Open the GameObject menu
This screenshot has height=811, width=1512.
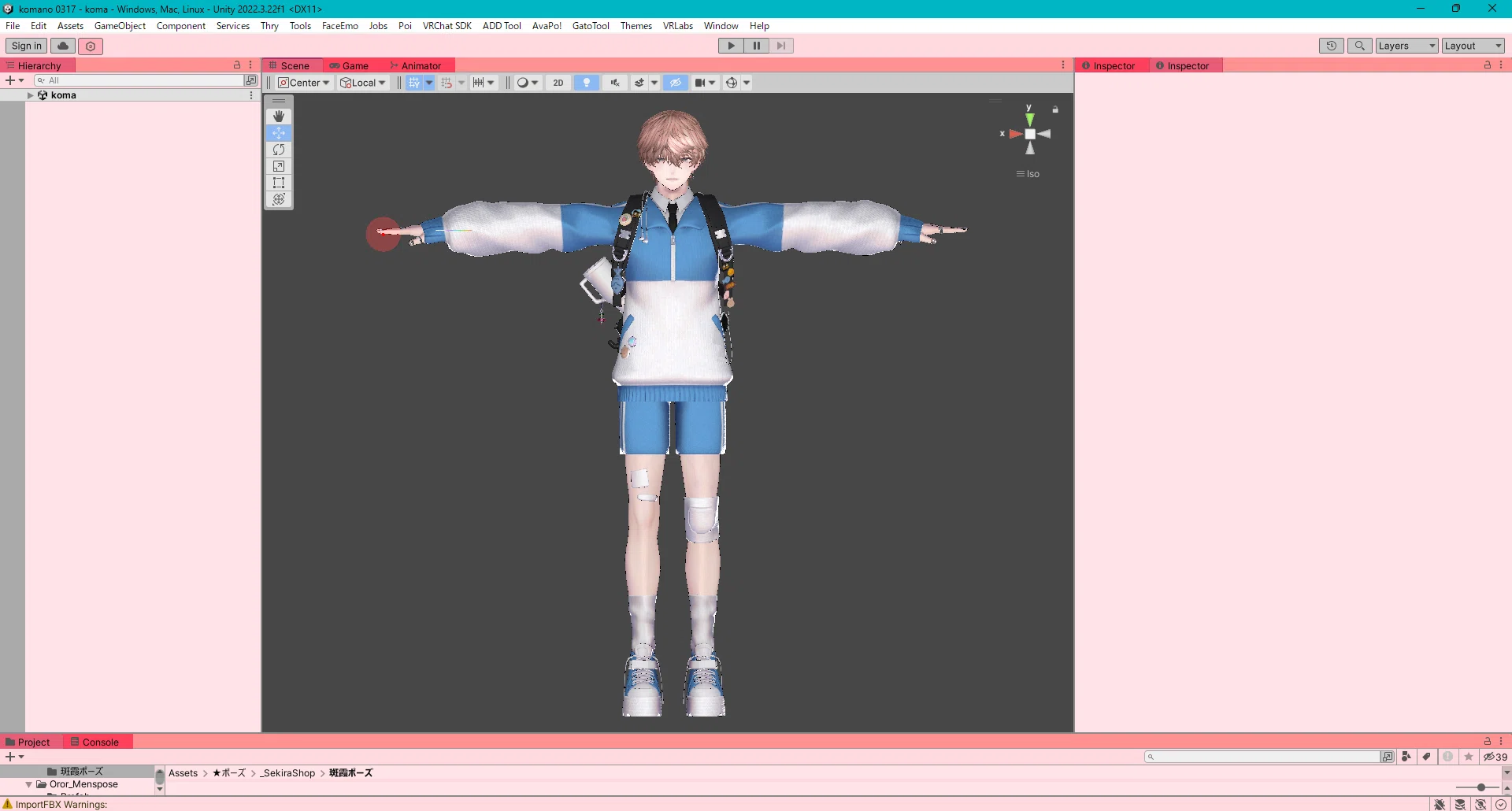click(120, 26)
